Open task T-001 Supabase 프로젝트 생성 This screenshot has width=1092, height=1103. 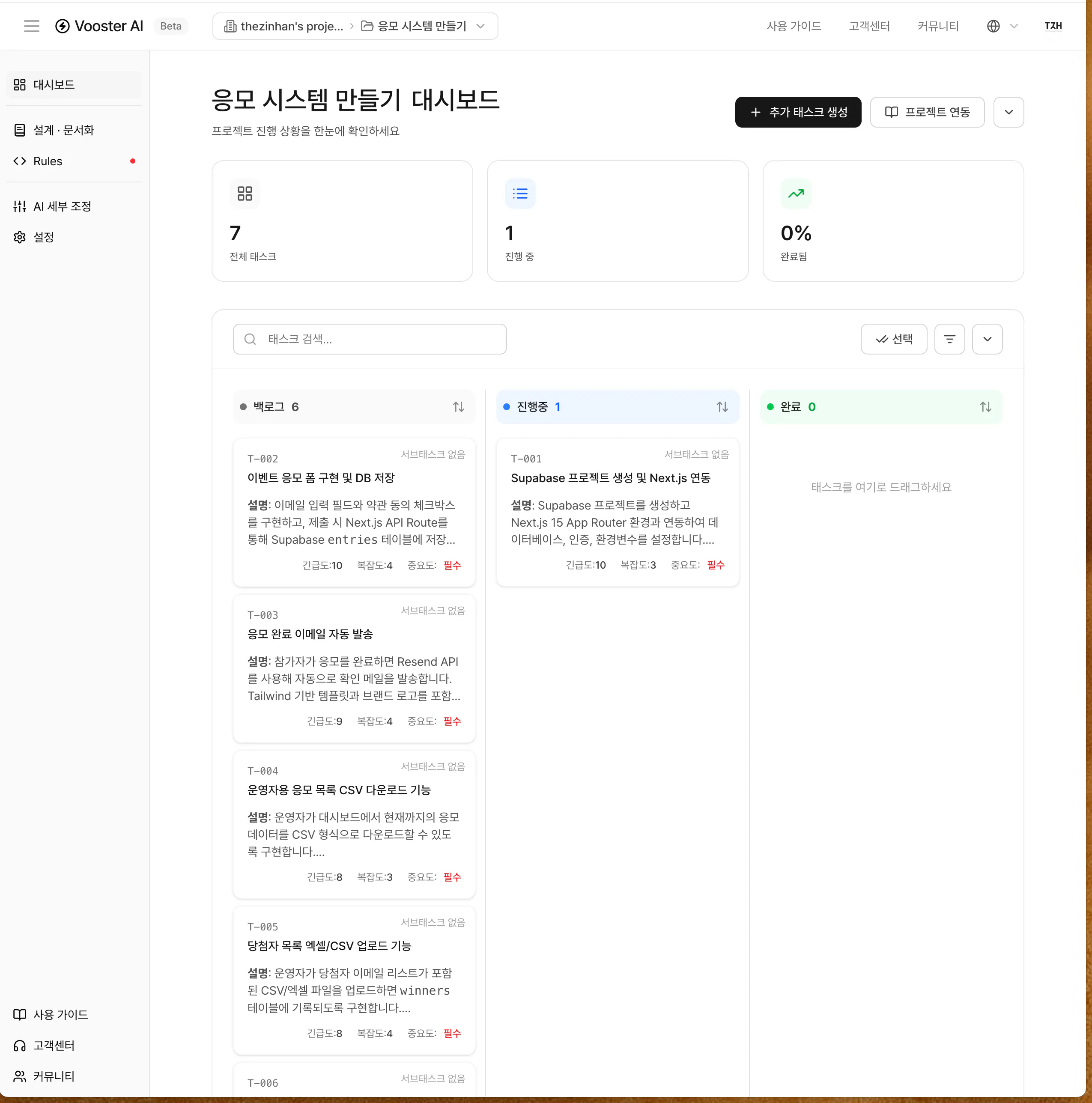click(618, 512)
